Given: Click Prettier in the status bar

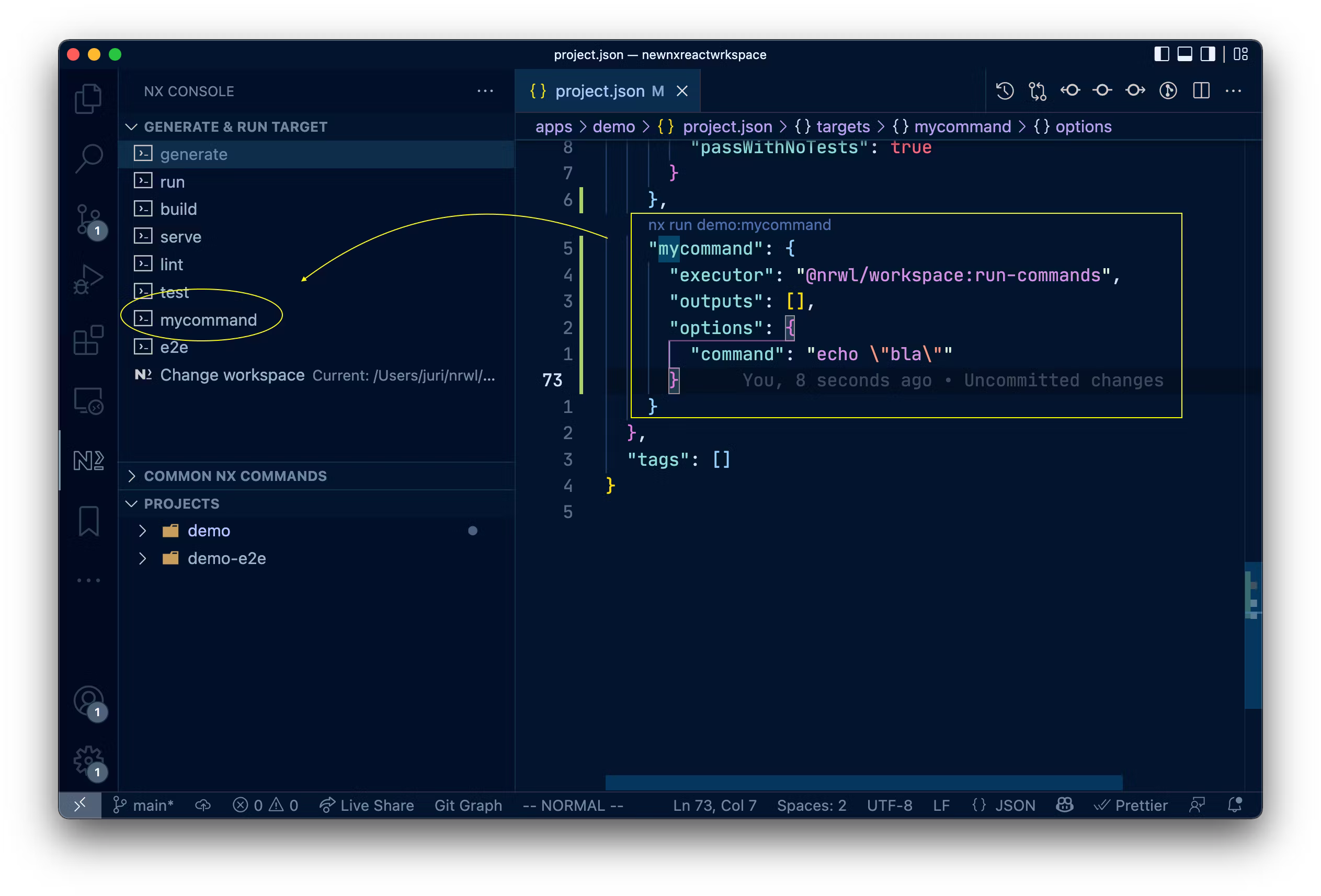Looking at the screenshot, I should 1132,805.
